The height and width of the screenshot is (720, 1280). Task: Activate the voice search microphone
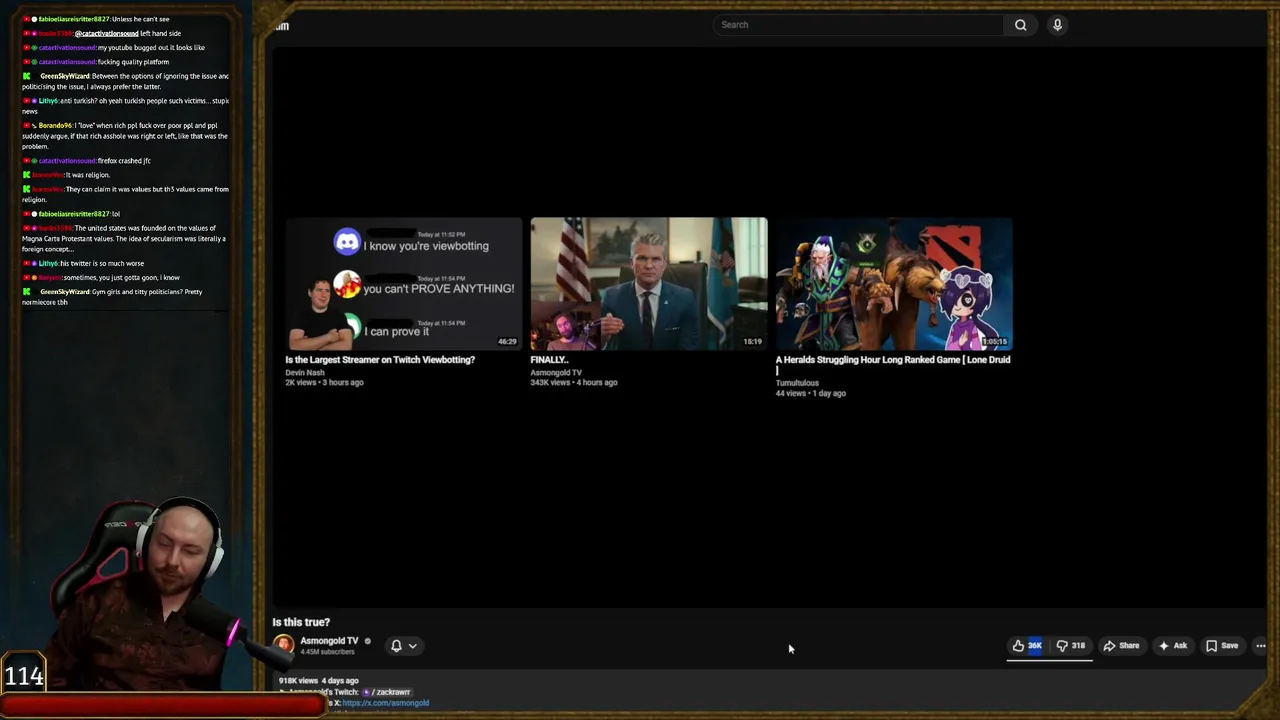coord(1057,25)
